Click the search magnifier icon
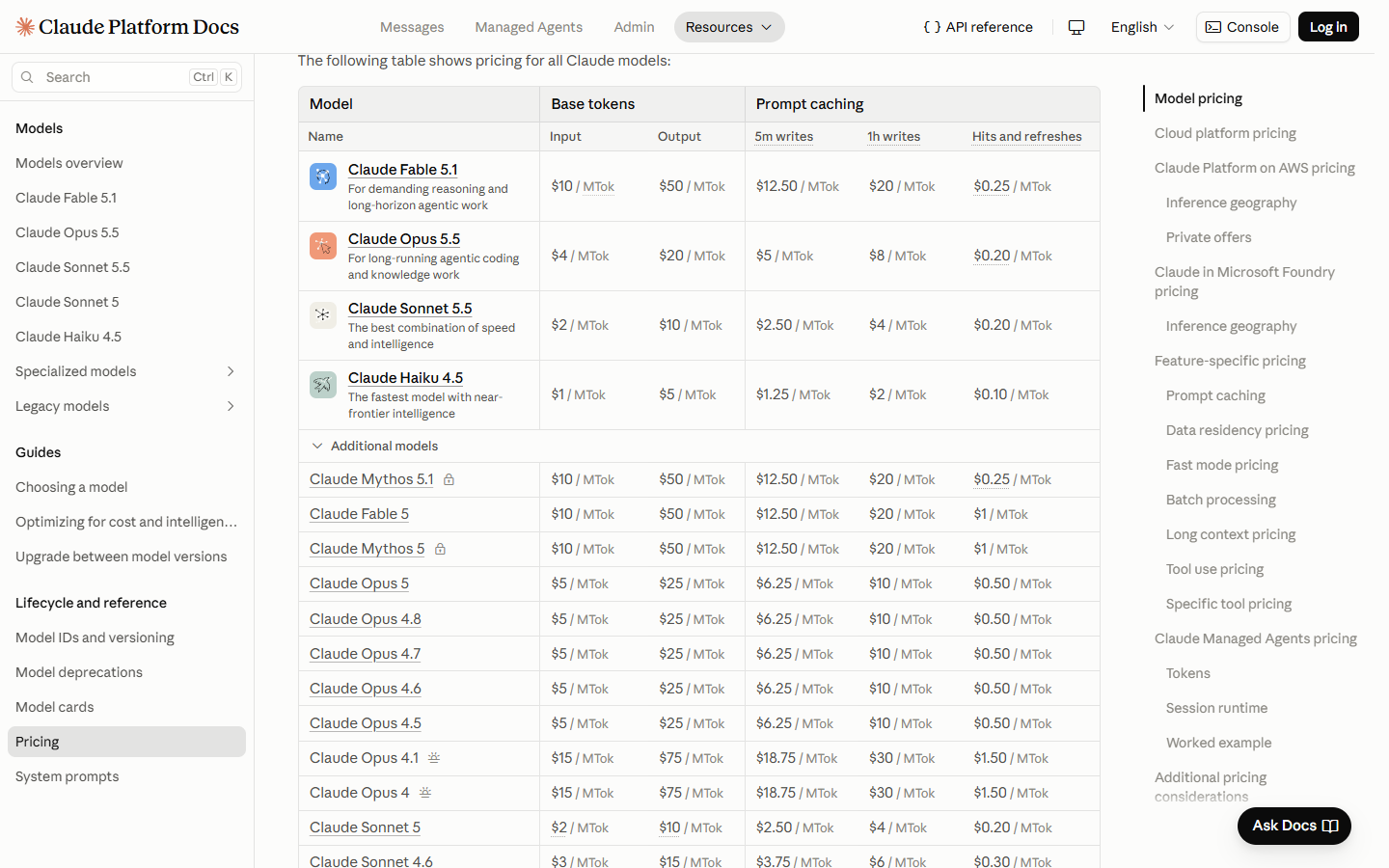The image size is (1389, 868). point(27,77)
